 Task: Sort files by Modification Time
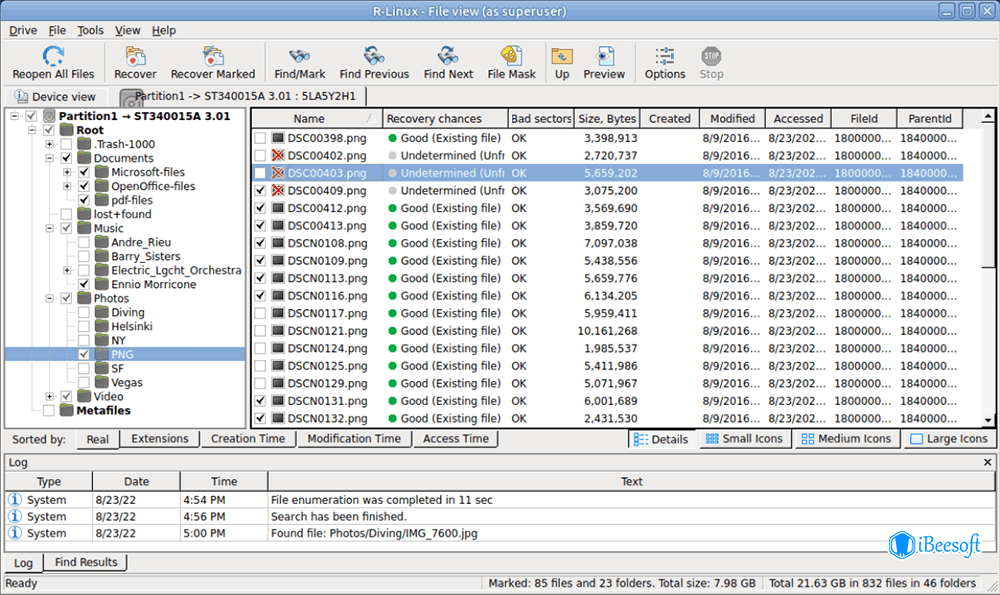[354, 439]
